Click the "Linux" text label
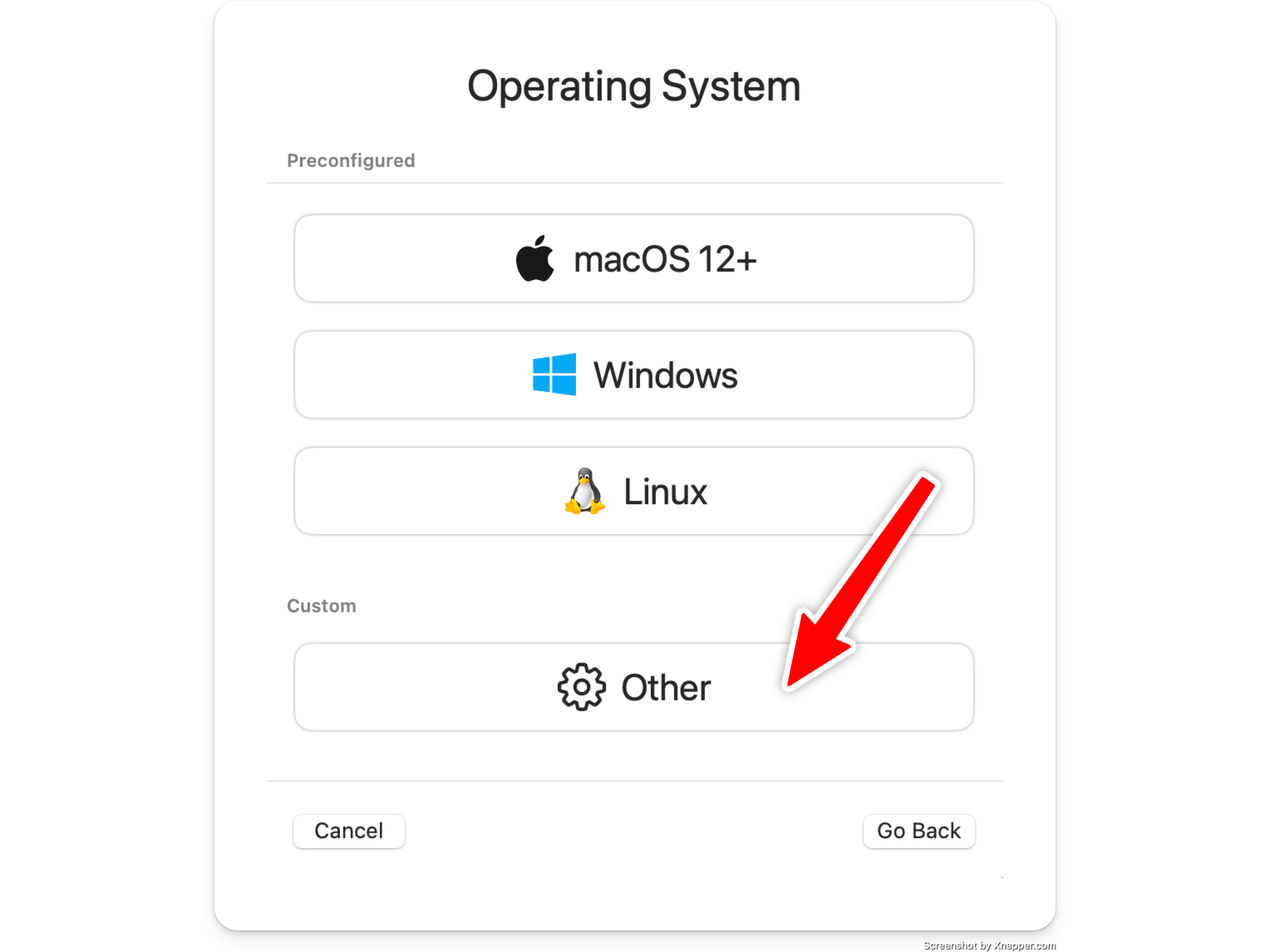1270x952 pixels. click(x=665, y=492)
